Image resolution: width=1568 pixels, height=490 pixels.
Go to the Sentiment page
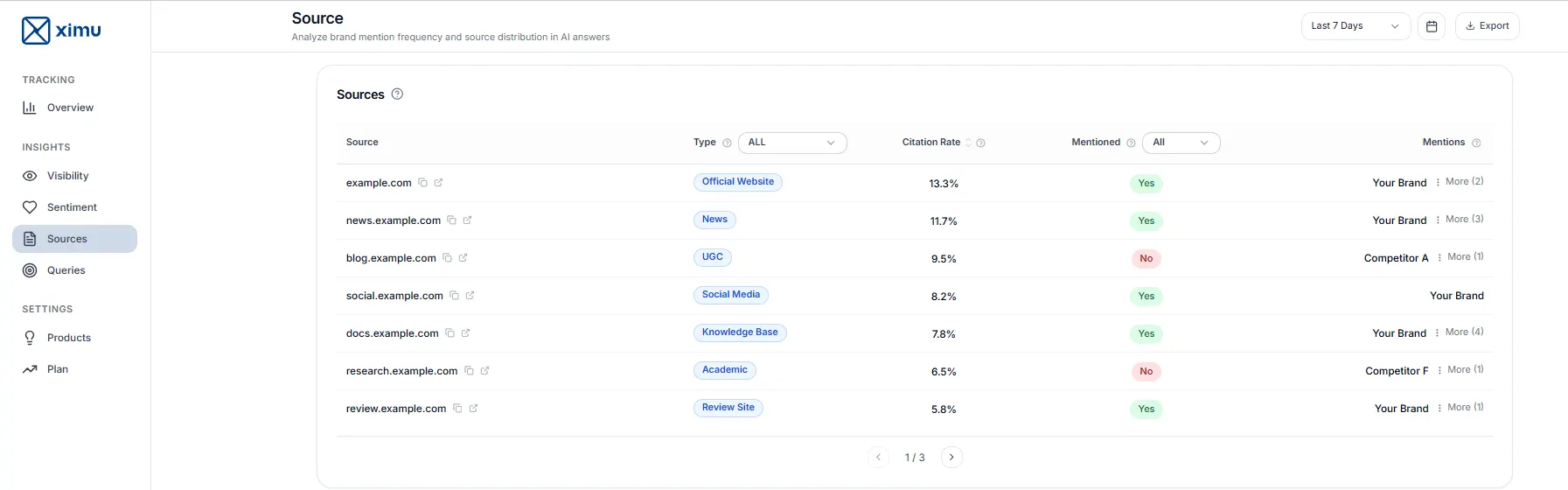(x=72, y=207)
